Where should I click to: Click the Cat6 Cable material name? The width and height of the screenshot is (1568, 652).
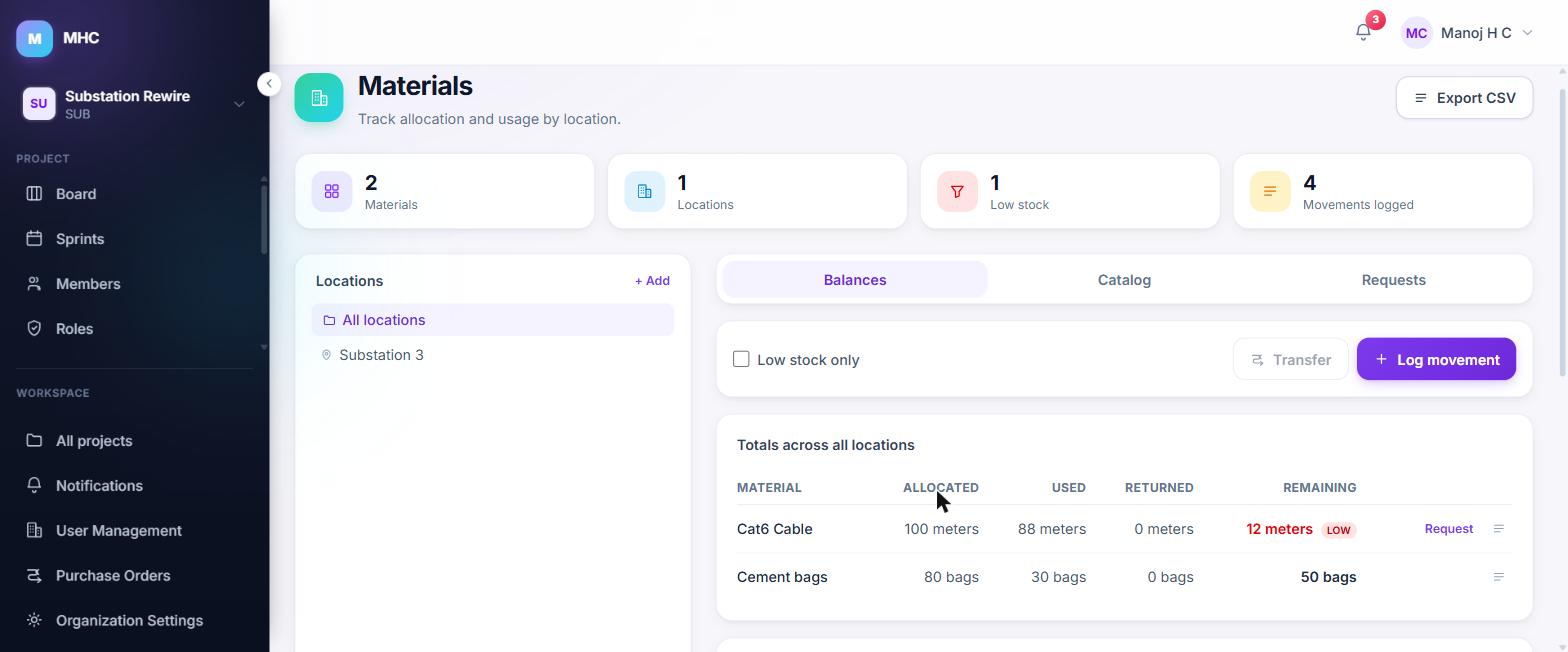coord(774,529)
